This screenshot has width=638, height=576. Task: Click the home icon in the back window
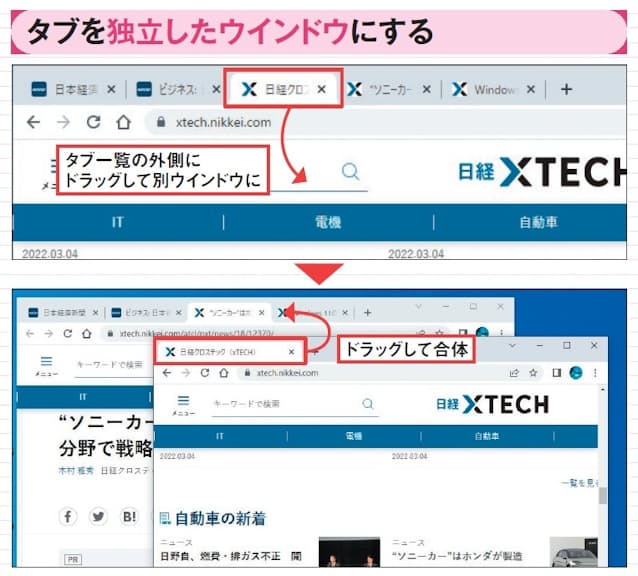[87, 334]
